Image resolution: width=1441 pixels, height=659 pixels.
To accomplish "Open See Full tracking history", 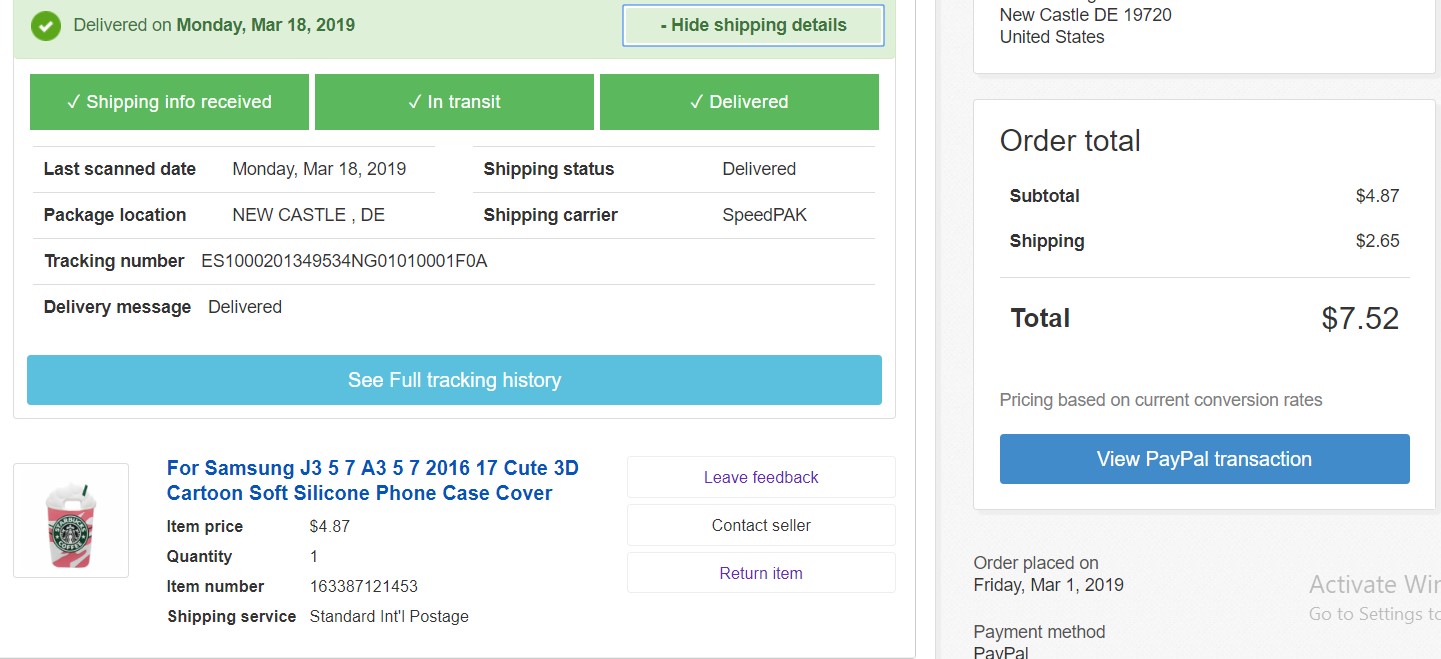I will [x=454, y=380].
